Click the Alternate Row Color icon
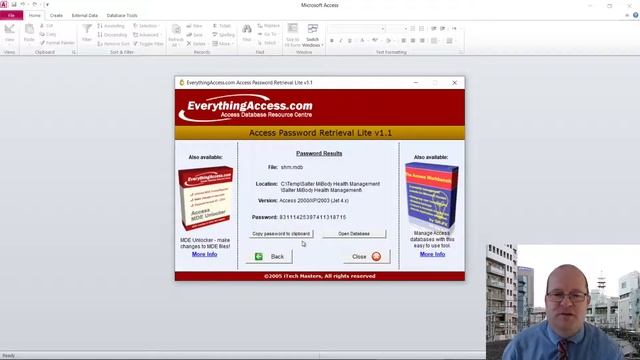This screenshot has height=360, width=640. 450,41
